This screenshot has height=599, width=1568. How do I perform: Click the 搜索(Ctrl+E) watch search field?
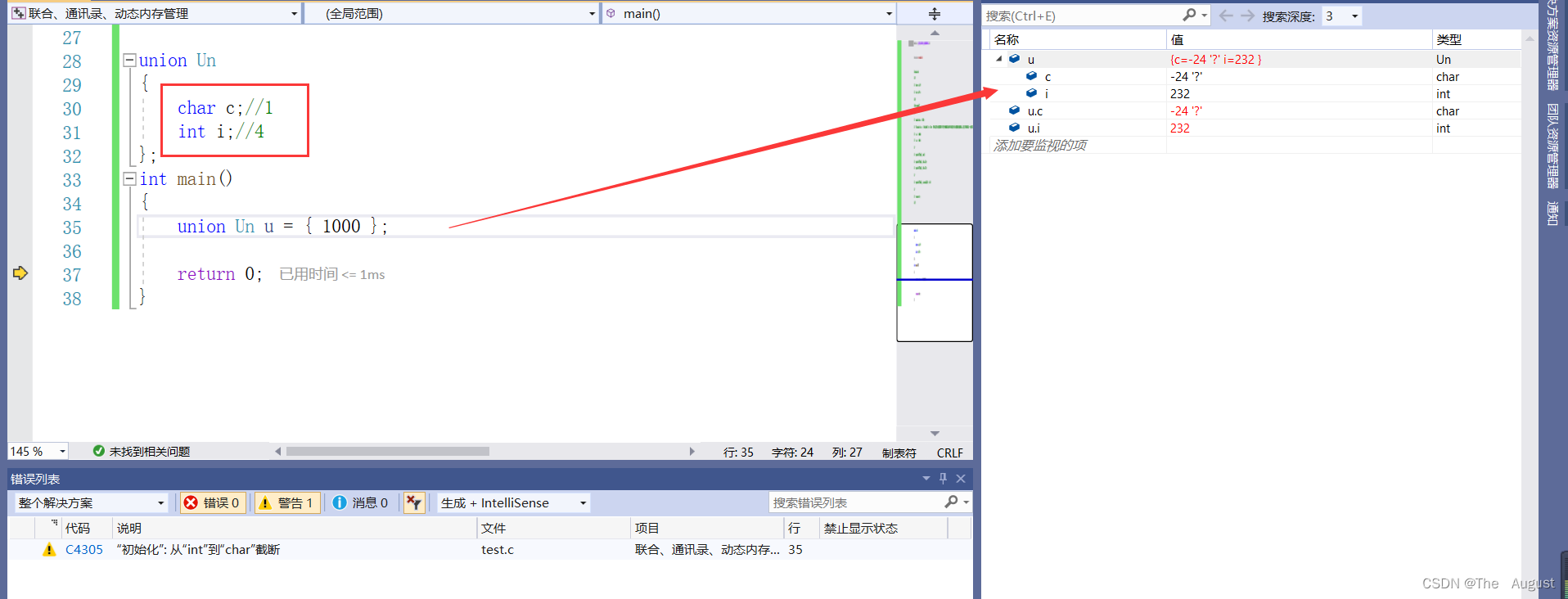pyautogui.click(x=1082, y=16)
